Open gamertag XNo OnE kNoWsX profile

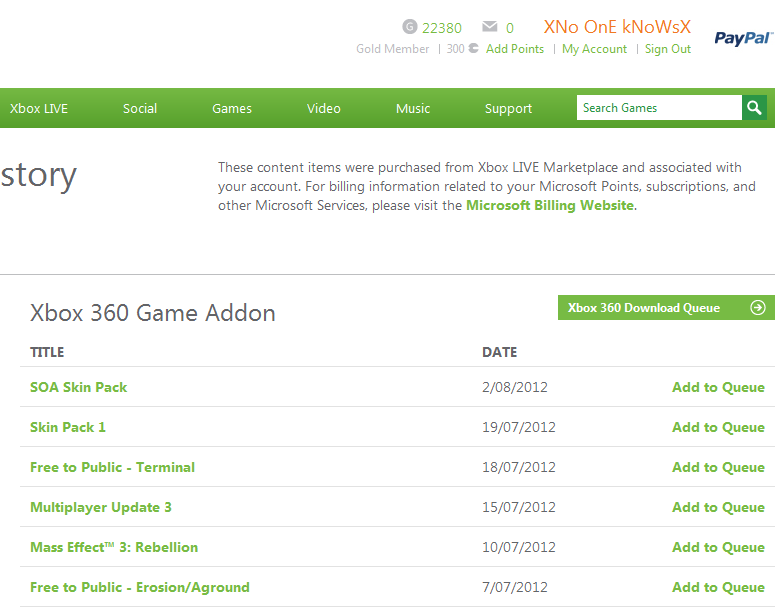tap(617, 27)
